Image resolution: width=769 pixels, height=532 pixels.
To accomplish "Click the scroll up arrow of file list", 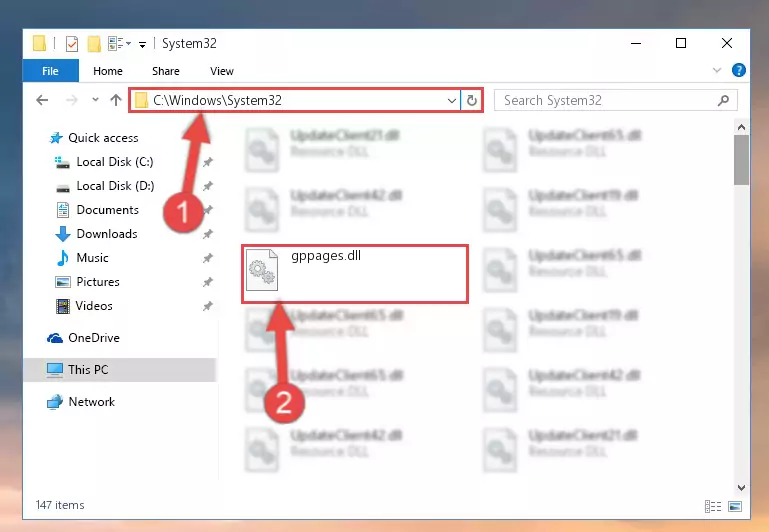I will pyautogui.click(x=742, y=127).
